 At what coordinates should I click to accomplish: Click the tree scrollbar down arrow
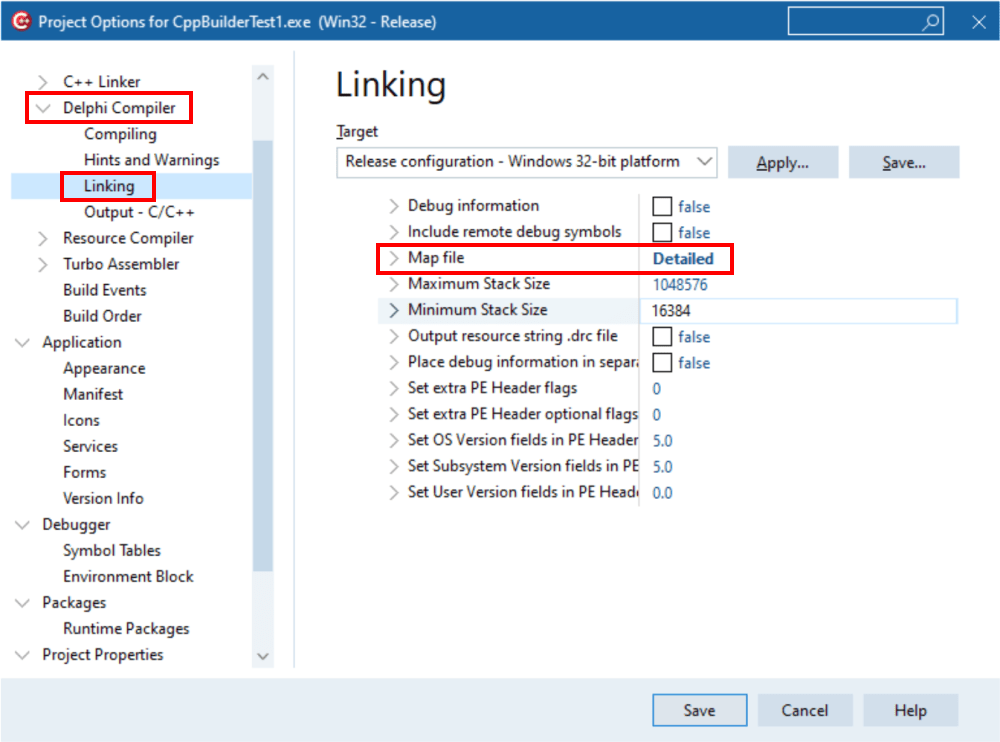coord(263,656)
